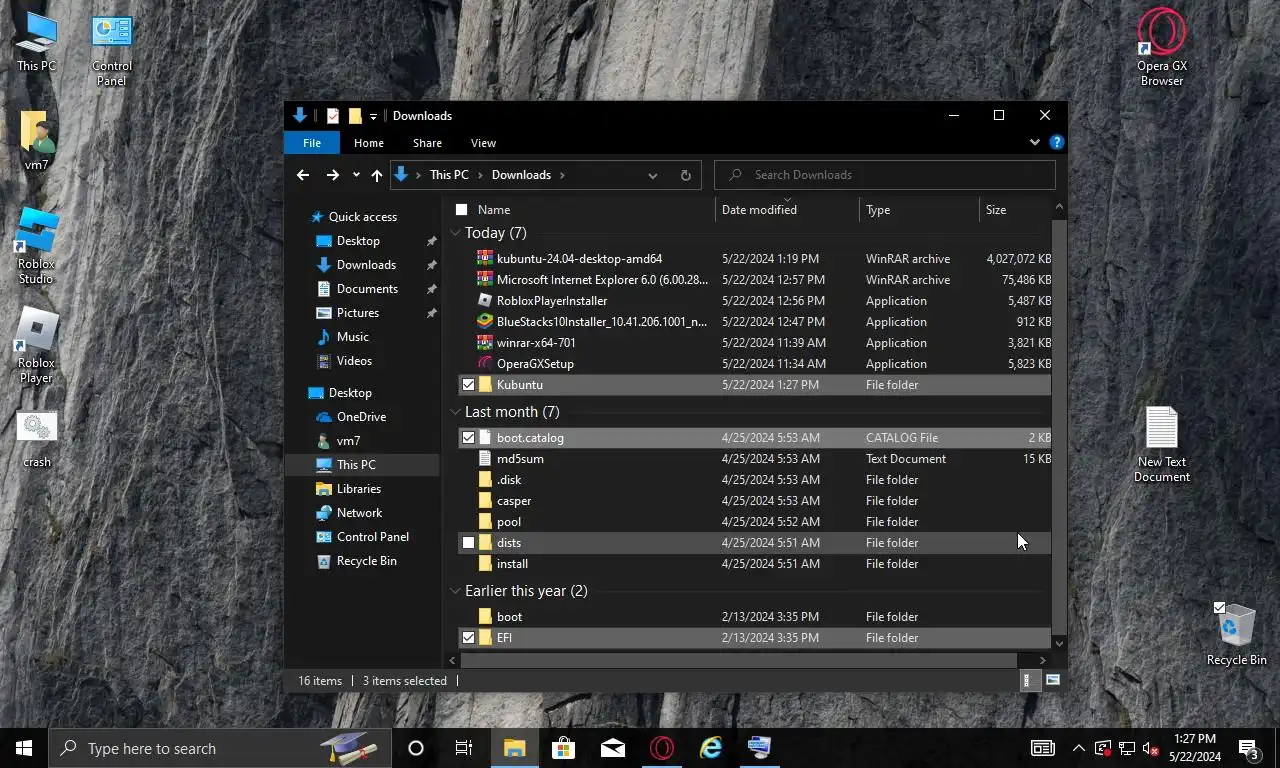
Task: Sort by the Date modified column
Action: [x=787, y=210]
